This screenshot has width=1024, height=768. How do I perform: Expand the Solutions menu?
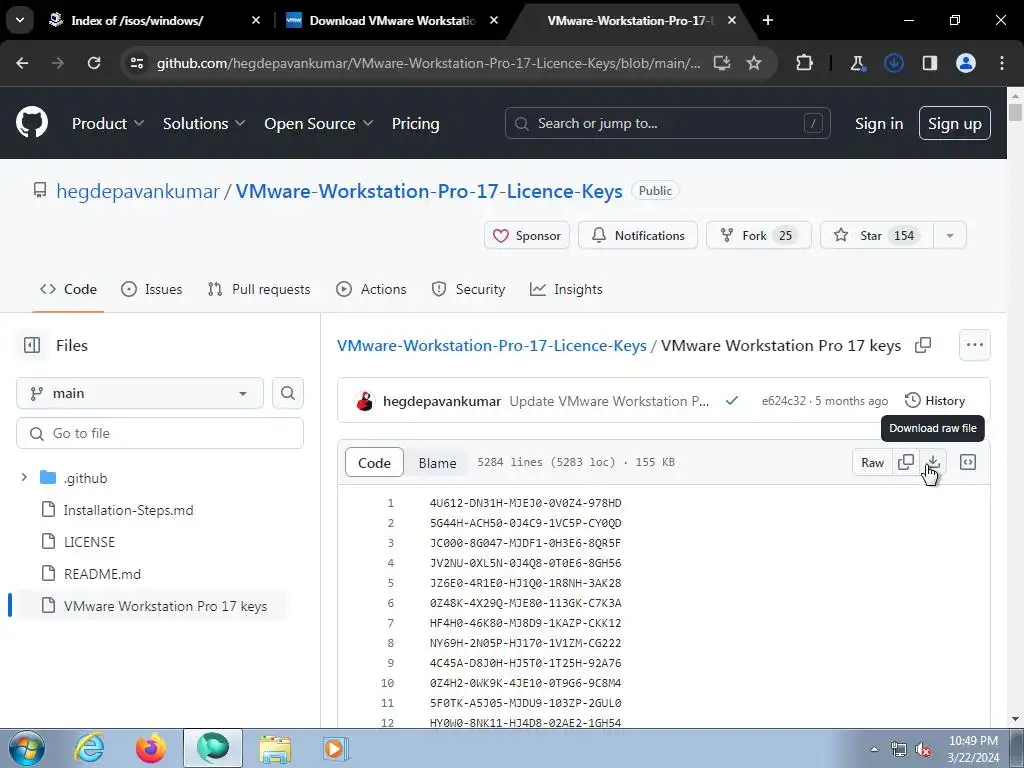point(204,123)
